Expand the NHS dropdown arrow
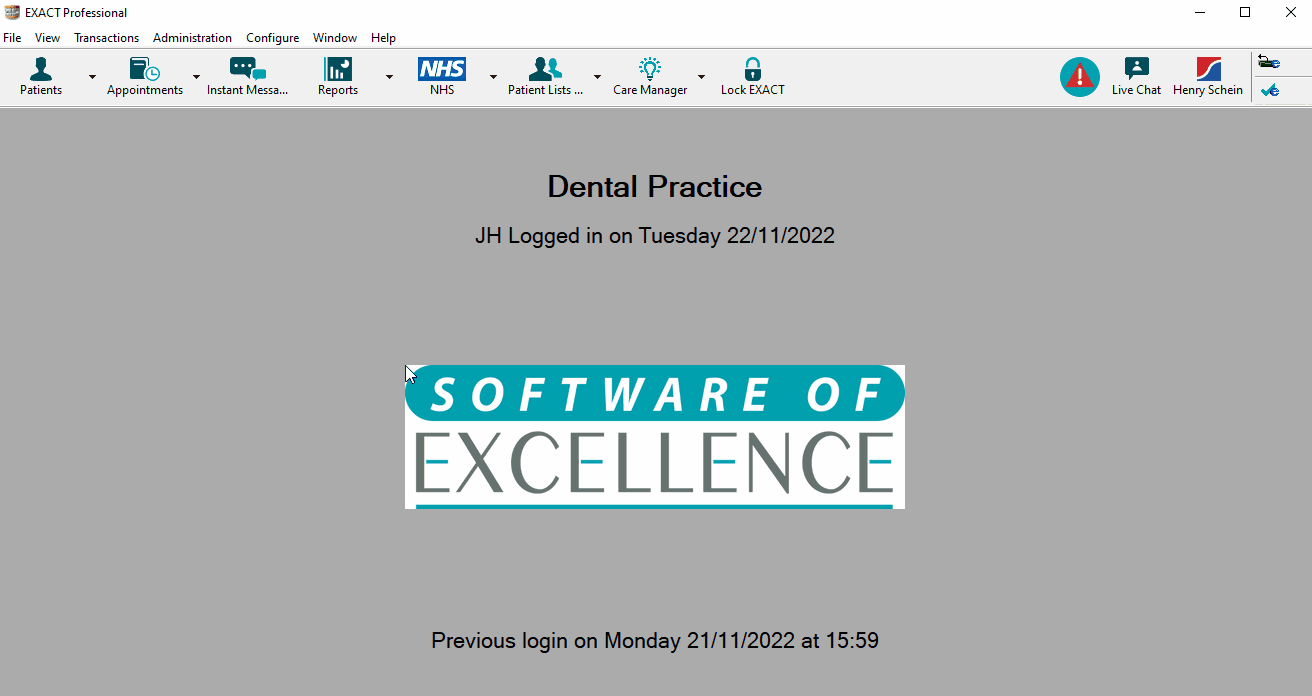This screenshot has height=696, width=1312. pyautogui.click(x=493, y=77)
